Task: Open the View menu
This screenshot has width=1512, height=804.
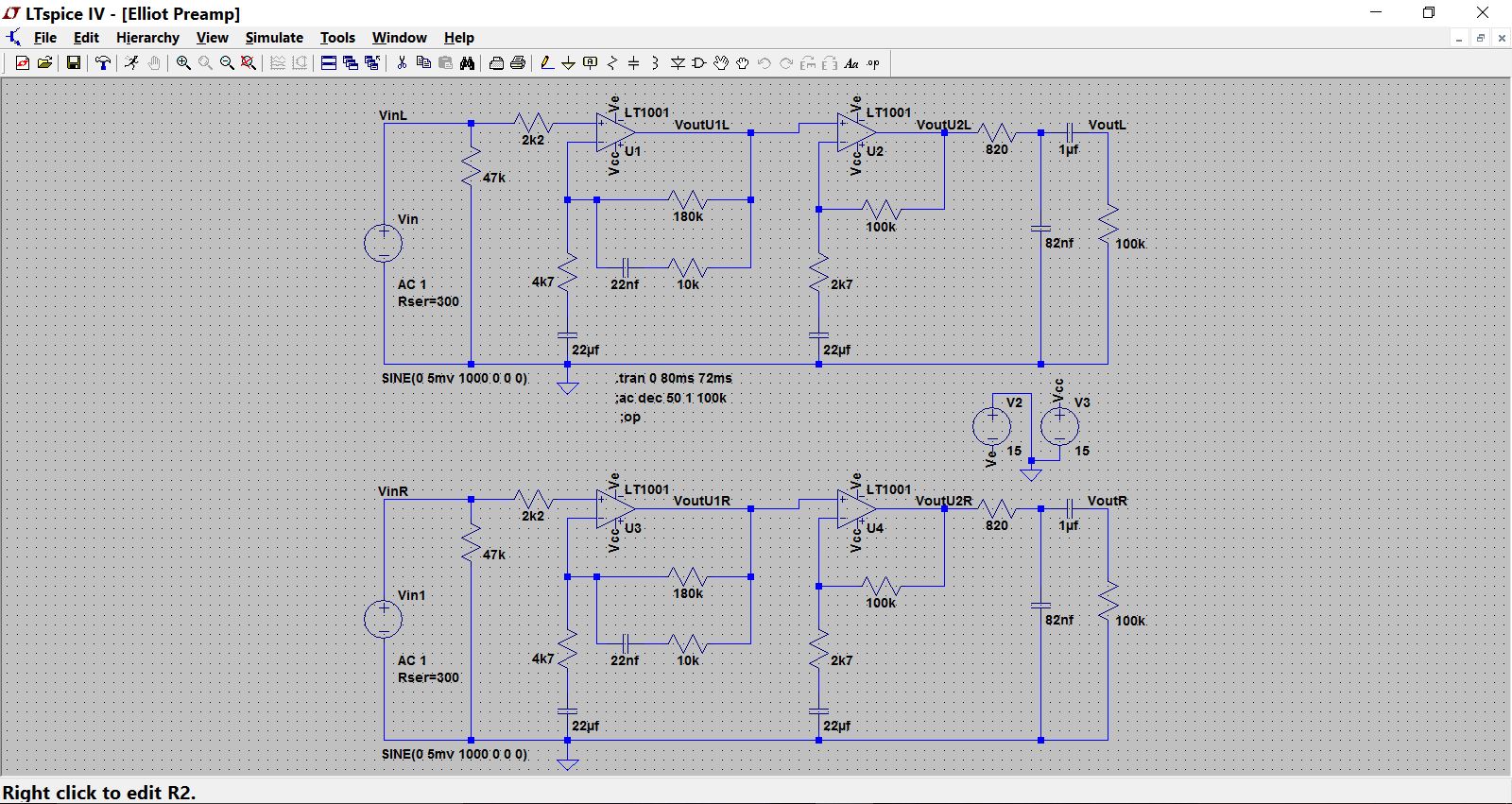Action: [212, 38]
